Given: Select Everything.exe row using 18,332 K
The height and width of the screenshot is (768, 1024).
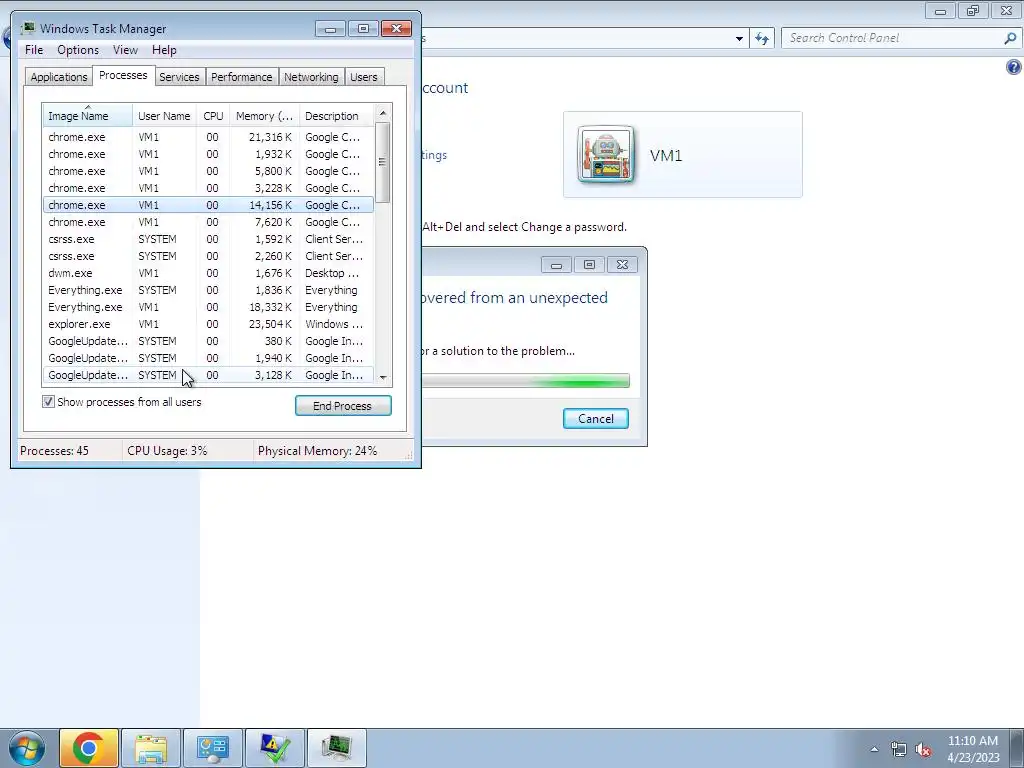Looking at the screenshot, I should click(x=208, y=307).
